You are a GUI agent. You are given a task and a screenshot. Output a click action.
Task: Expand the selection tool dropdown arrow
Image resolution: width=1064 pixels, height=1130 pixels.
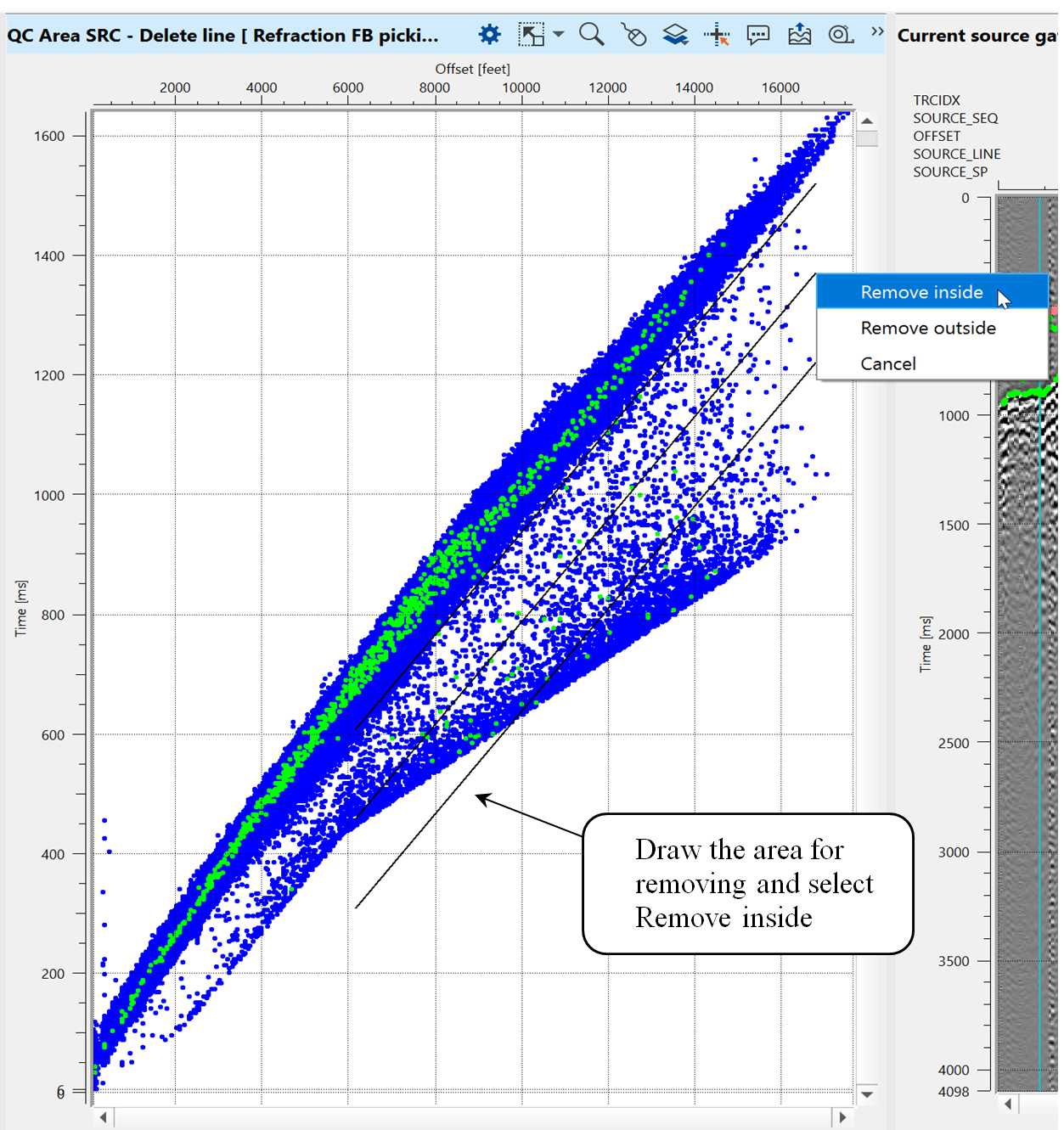558,35
